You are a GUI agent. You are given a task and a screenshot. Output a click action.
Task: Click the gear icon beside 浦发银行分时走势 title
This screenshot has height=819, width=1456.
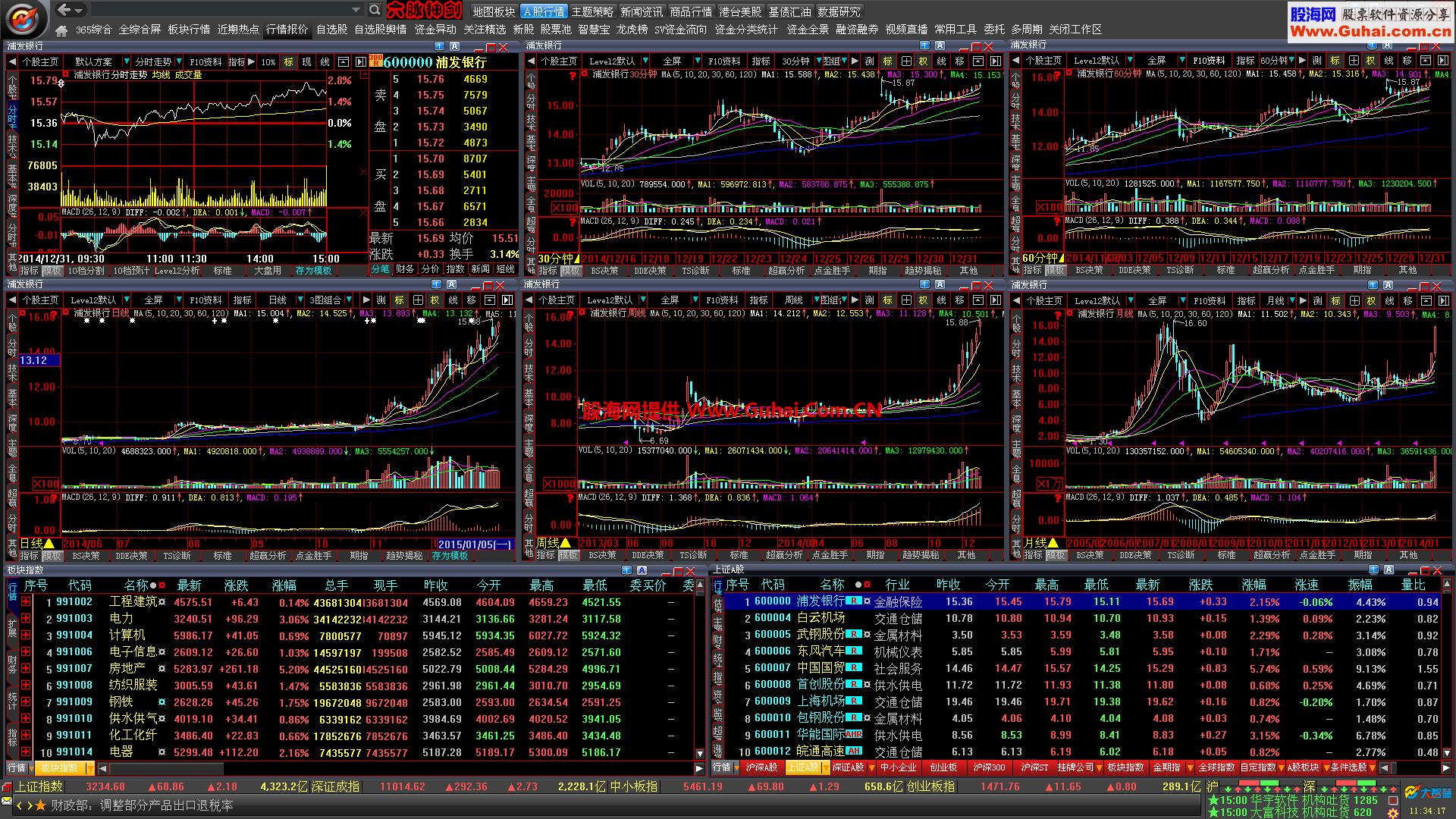click(67, 74)
